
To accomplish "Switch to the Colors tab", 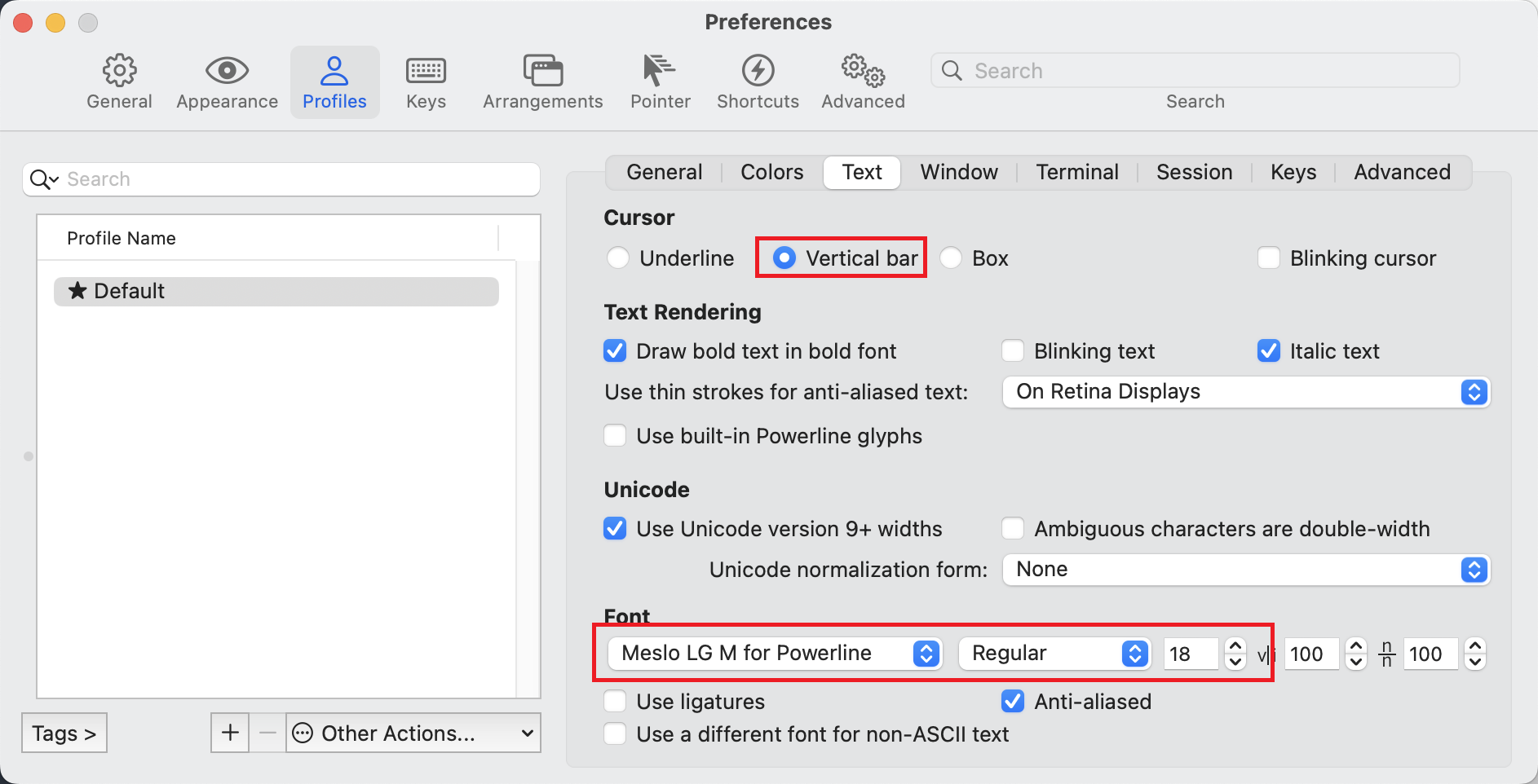I will coord(772,172).
